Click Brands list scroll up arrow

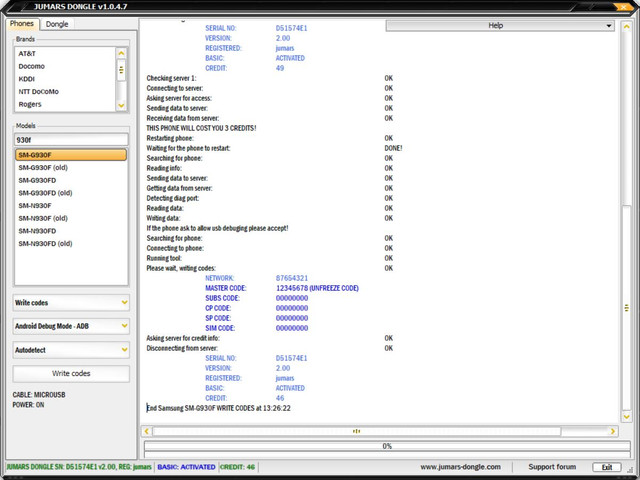(121, 53)
